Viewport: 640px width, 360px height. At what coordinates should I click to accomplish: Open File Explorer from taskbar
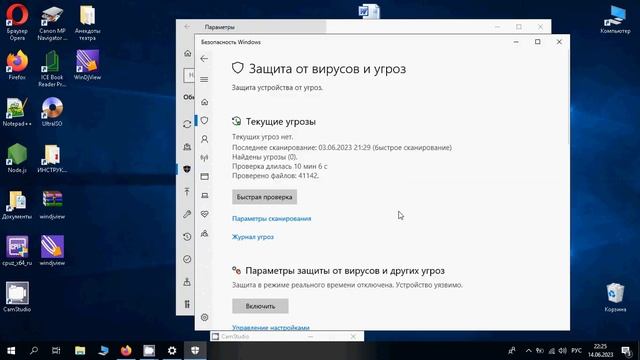80,351
